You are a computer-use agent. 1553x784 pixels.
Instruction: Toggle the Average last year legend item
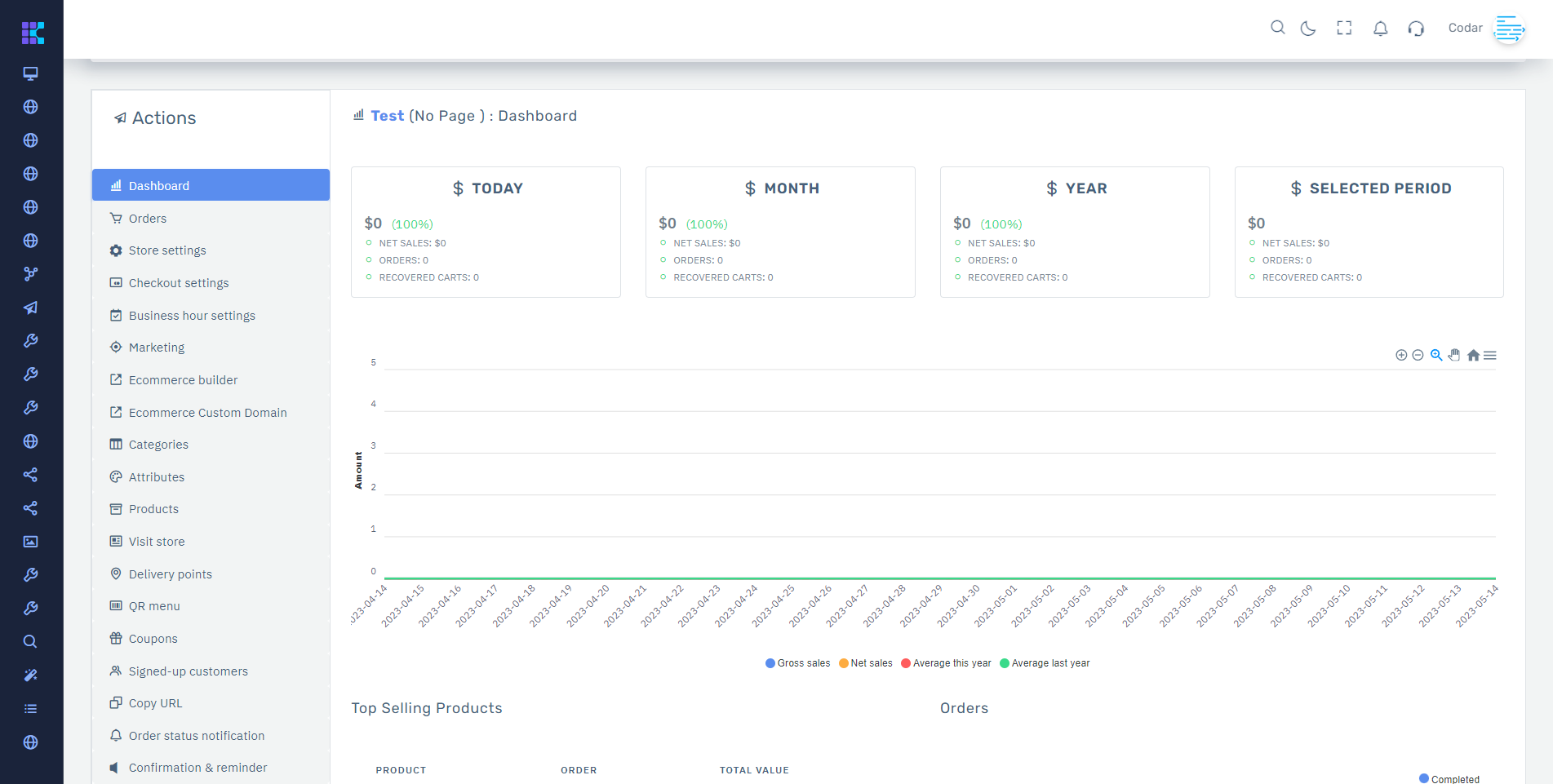(1045, 662)
